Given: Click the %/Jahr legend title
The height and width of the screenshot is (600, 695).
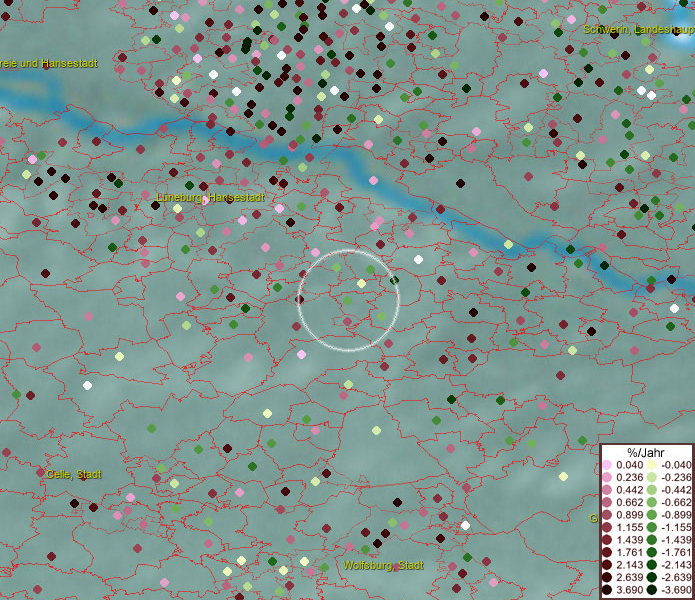Looking at the screenshot, I should [646, 452].
